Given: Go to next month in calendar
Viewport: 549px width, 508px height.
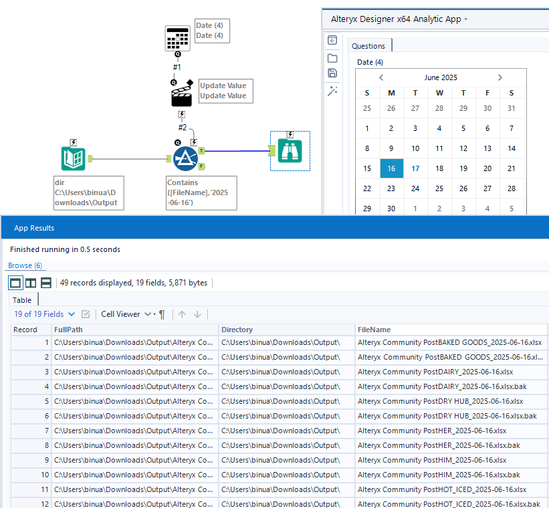Looking at the screenshot, I should (x=500, y=77).
